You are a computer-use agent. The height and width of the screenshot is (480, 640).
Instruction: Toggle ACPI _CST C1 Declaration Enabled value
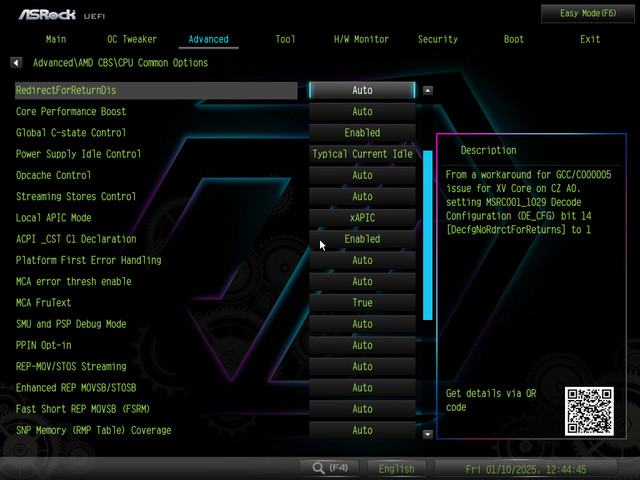362,239
